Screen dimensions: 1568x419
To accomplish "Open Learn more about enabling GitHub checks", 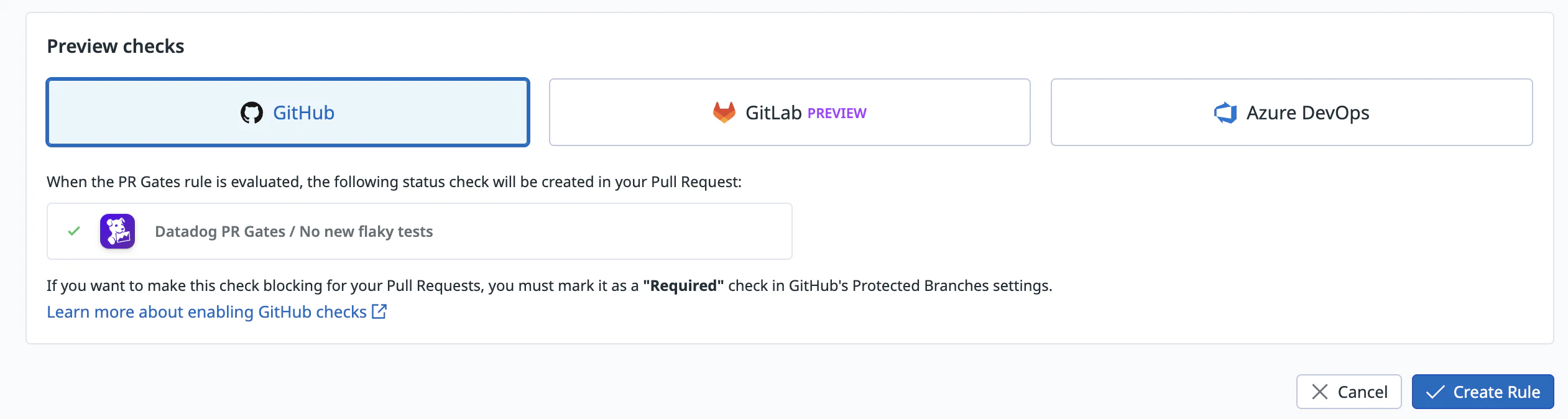I will [206, 311].
